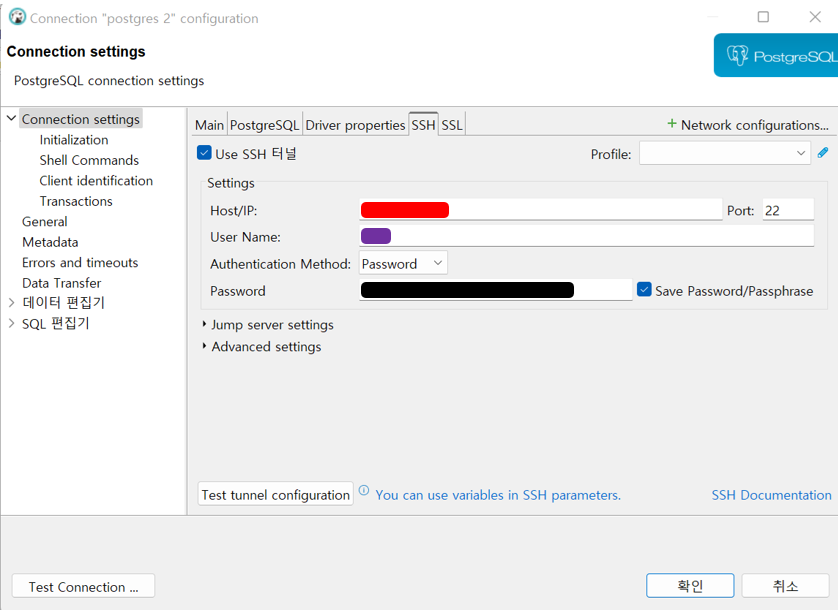
Task: Select Metadata in the tree
Action: tap(50, 242)
